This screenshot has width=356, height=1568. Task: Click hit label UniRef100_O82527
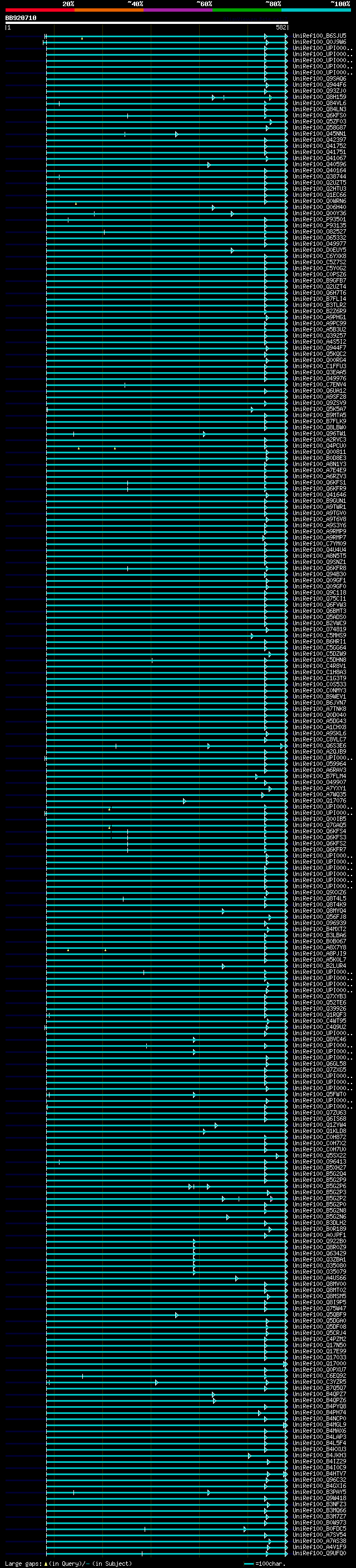coord(319,232)
